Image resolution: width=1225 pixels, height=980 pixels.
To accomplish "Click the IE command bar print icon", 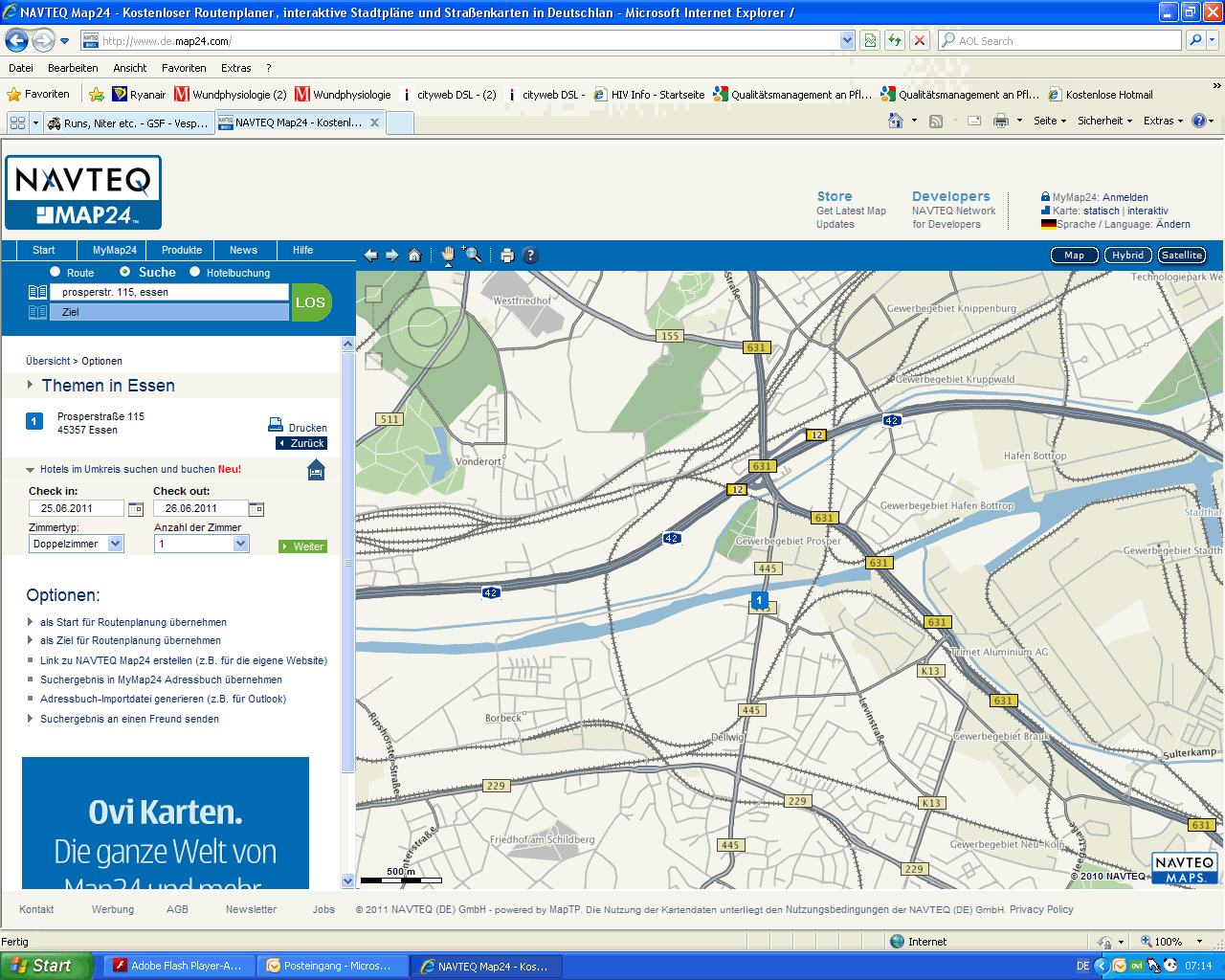I will [1001, 121].
